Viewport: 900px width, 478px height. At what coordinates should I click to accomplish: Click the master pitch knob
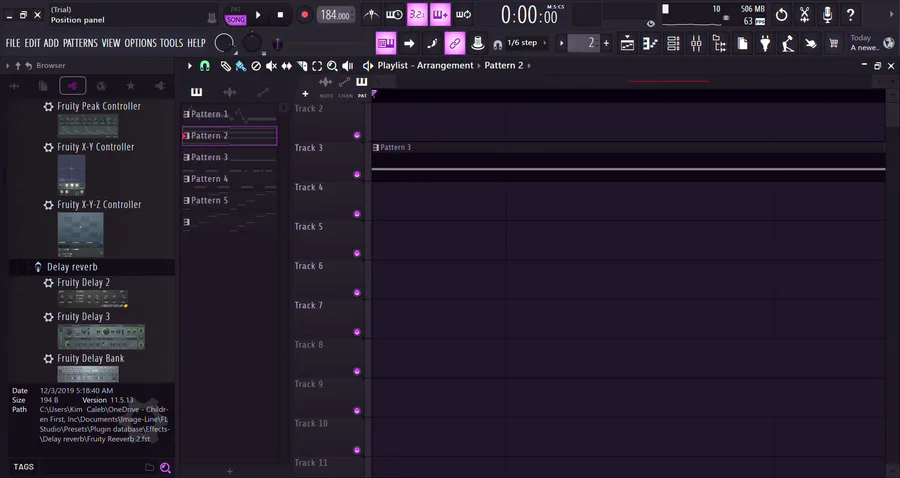coord(251,42)
